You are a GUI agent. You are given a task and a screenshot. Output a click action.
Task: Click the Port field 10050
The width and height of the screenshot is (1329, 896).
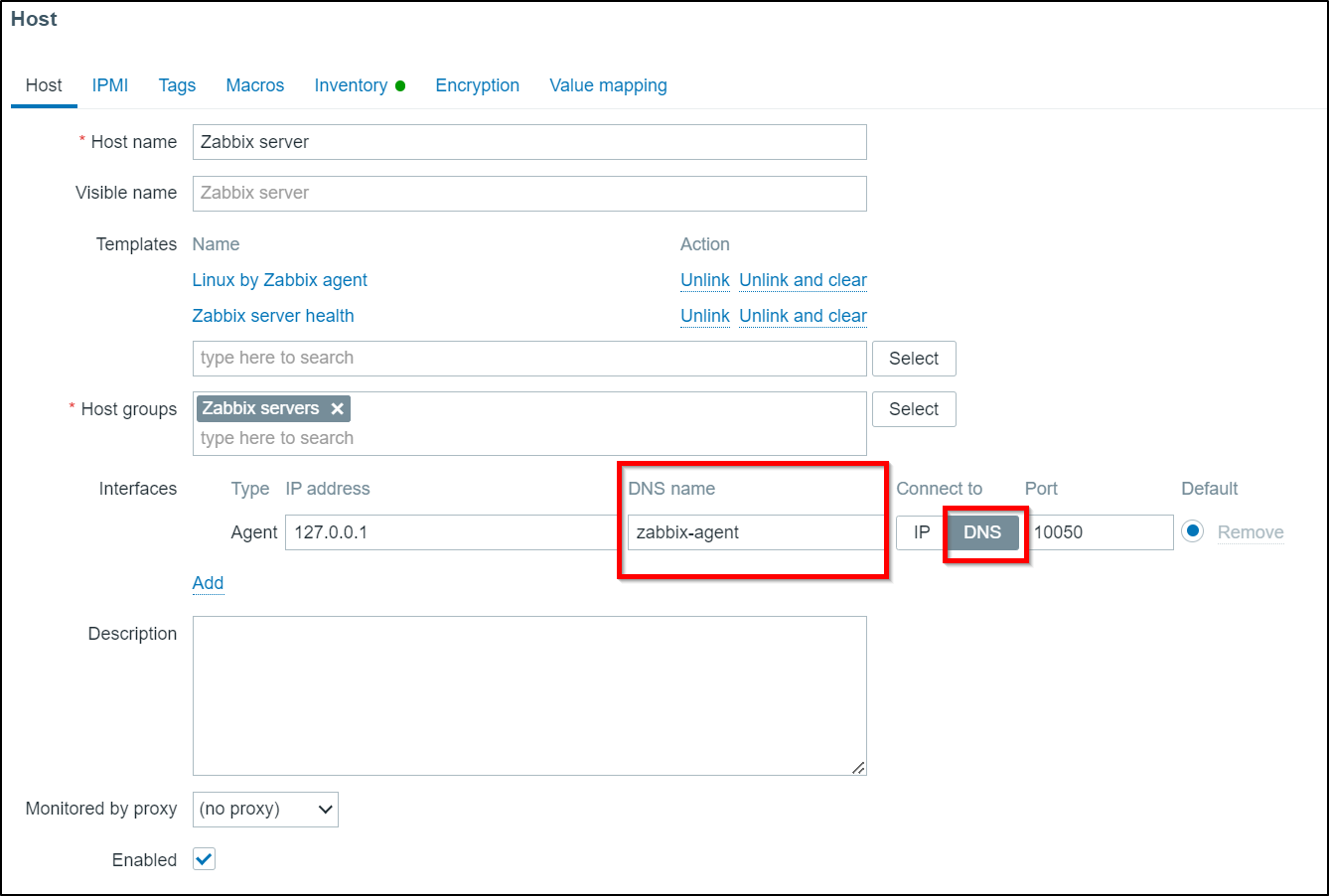coord(1100,532)
